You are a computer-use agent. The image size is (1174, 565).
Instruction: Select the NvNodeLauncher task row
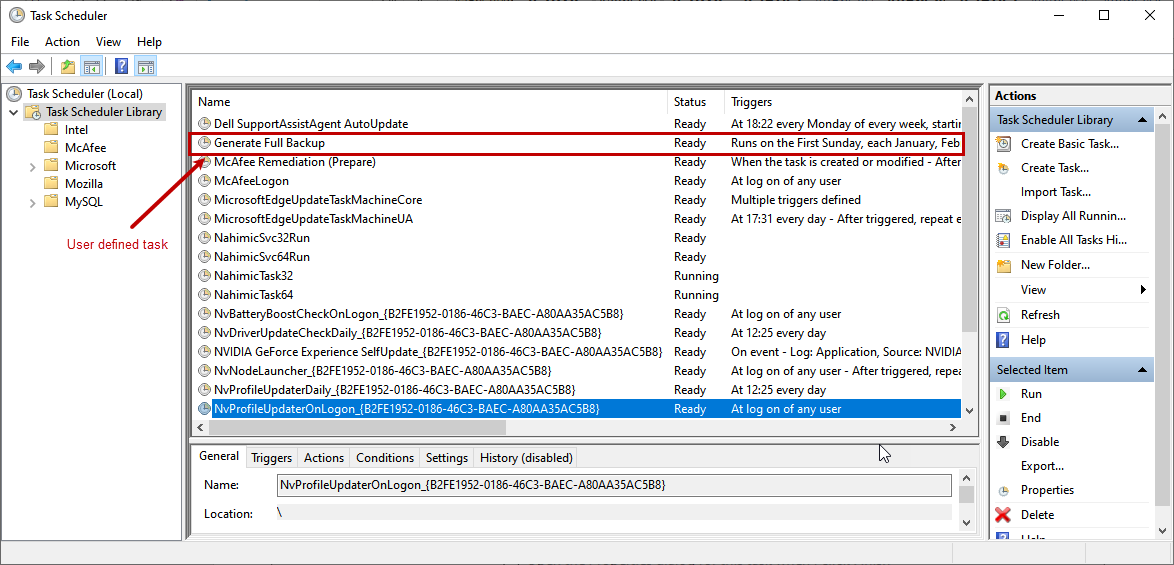pos(578,371)
